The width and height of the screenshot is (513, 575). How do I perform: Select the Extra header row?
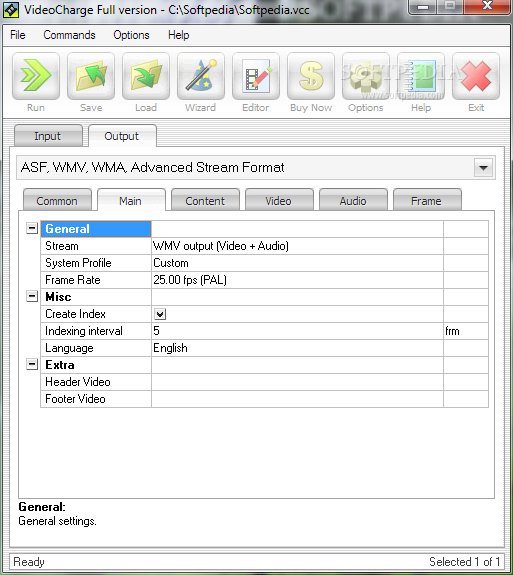[96, 365]
